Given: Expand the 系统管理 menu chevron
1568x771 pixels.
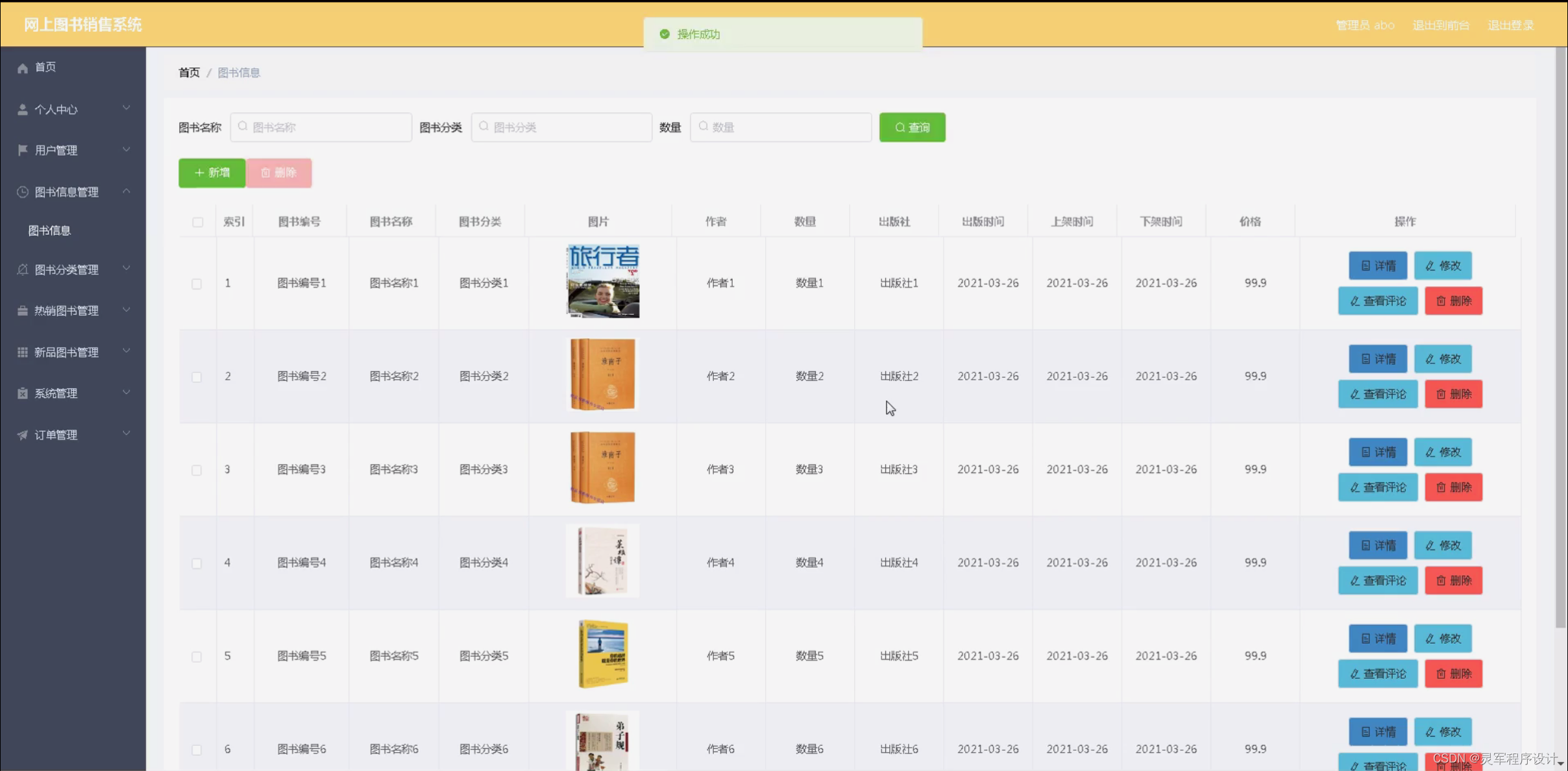Looking at the screenshot, I should point(127,393).
